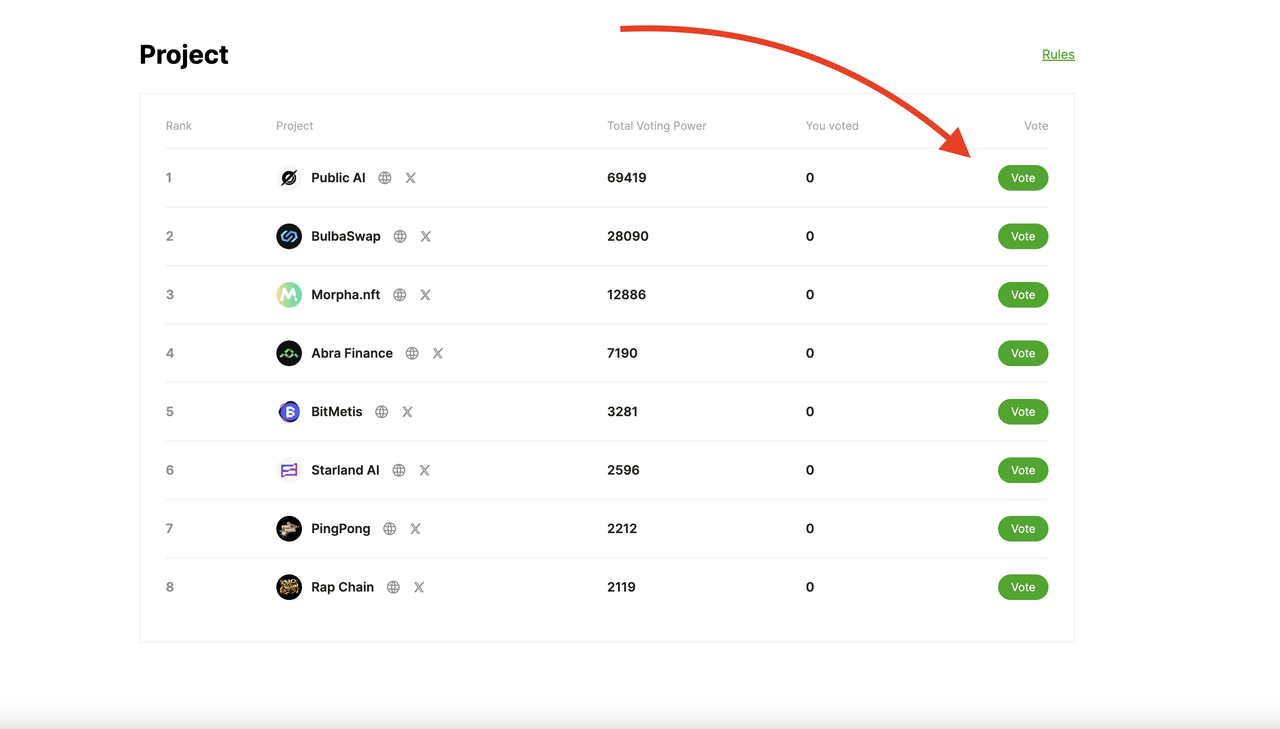
Task: Open the BulbaSwap X profile icon
Action: click(x=425, y=237)
